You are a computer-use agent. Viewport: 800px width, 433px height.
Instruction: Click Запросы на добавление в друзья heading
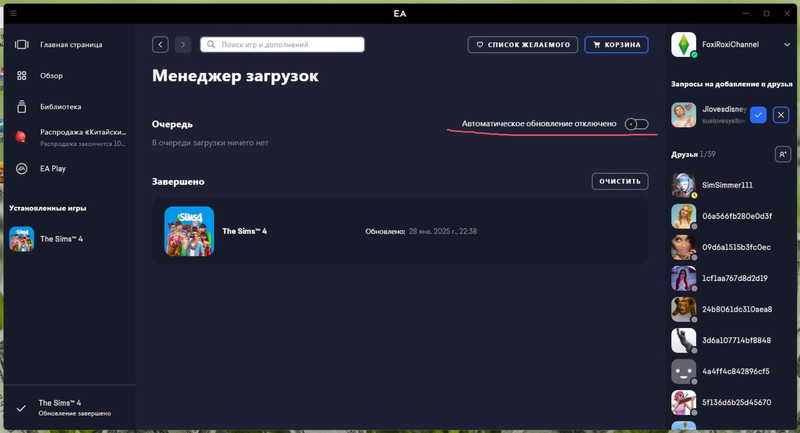point(732,84)
